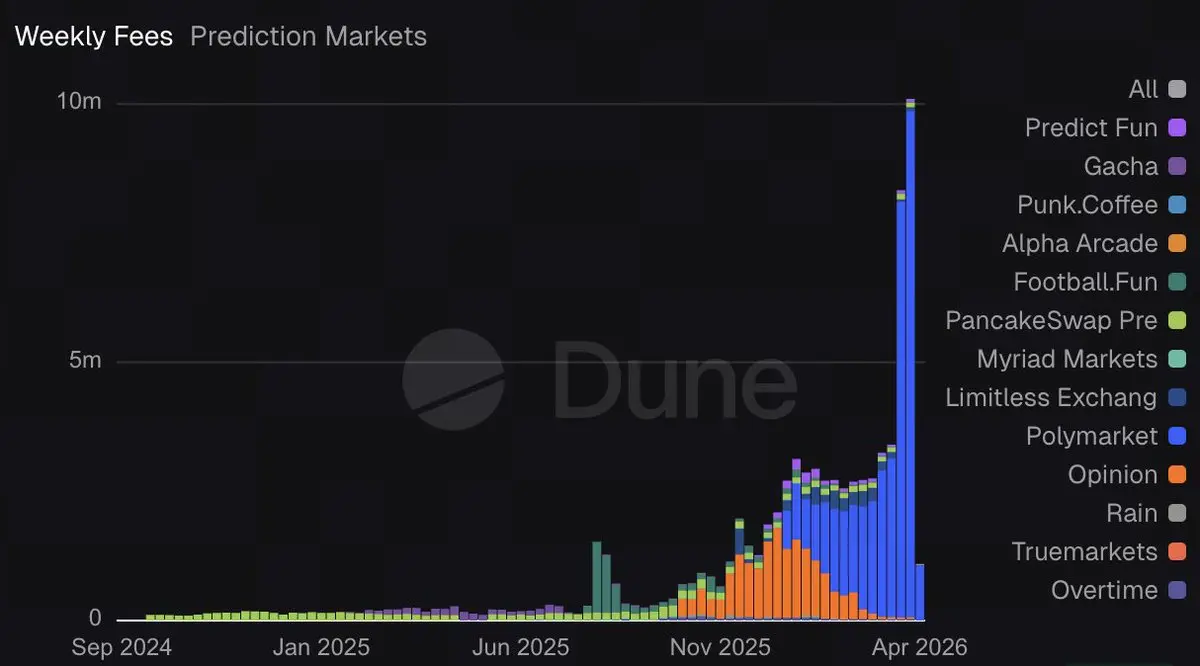Image resolution: width=1200 pixels, height=666 pixels.
Task: Click the 0 y-axis label
Action: (96, 618)
